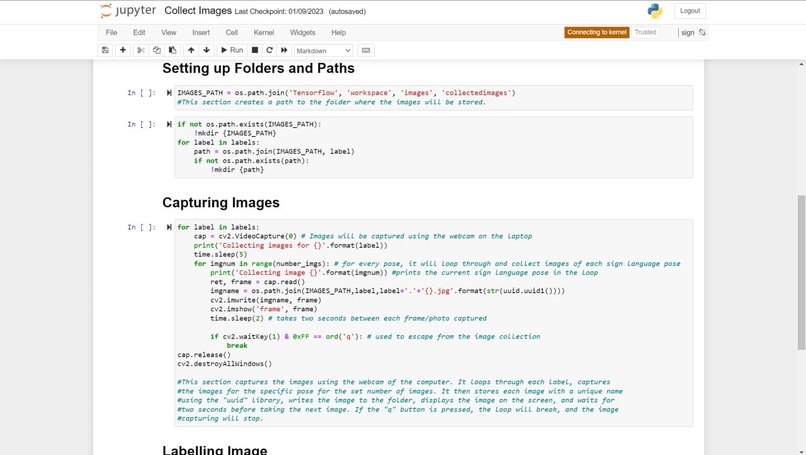
Task: Open the cell type Markdown dropdown
Action: (x=323, y=50)
